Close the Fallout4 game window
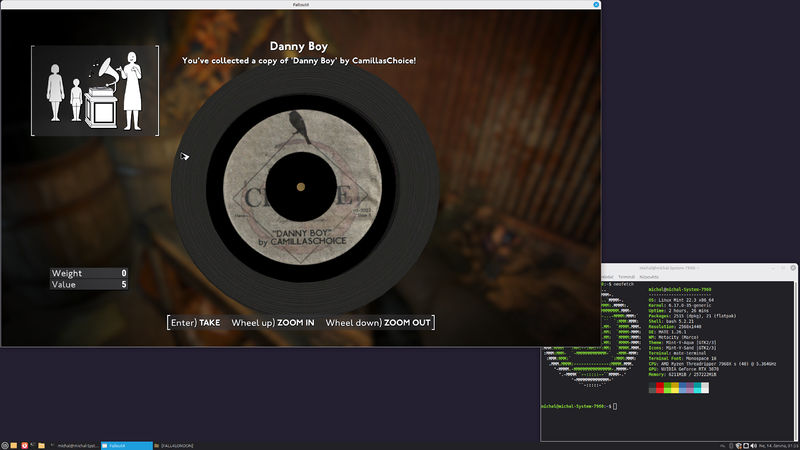Image resolution: width=800 pixels, height=450 pixels. [596, 4]
